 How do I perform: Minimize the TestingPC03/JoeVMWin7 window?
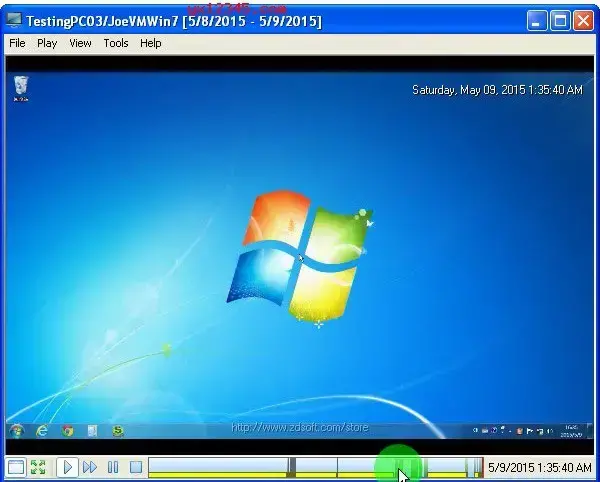coord(536,20)
